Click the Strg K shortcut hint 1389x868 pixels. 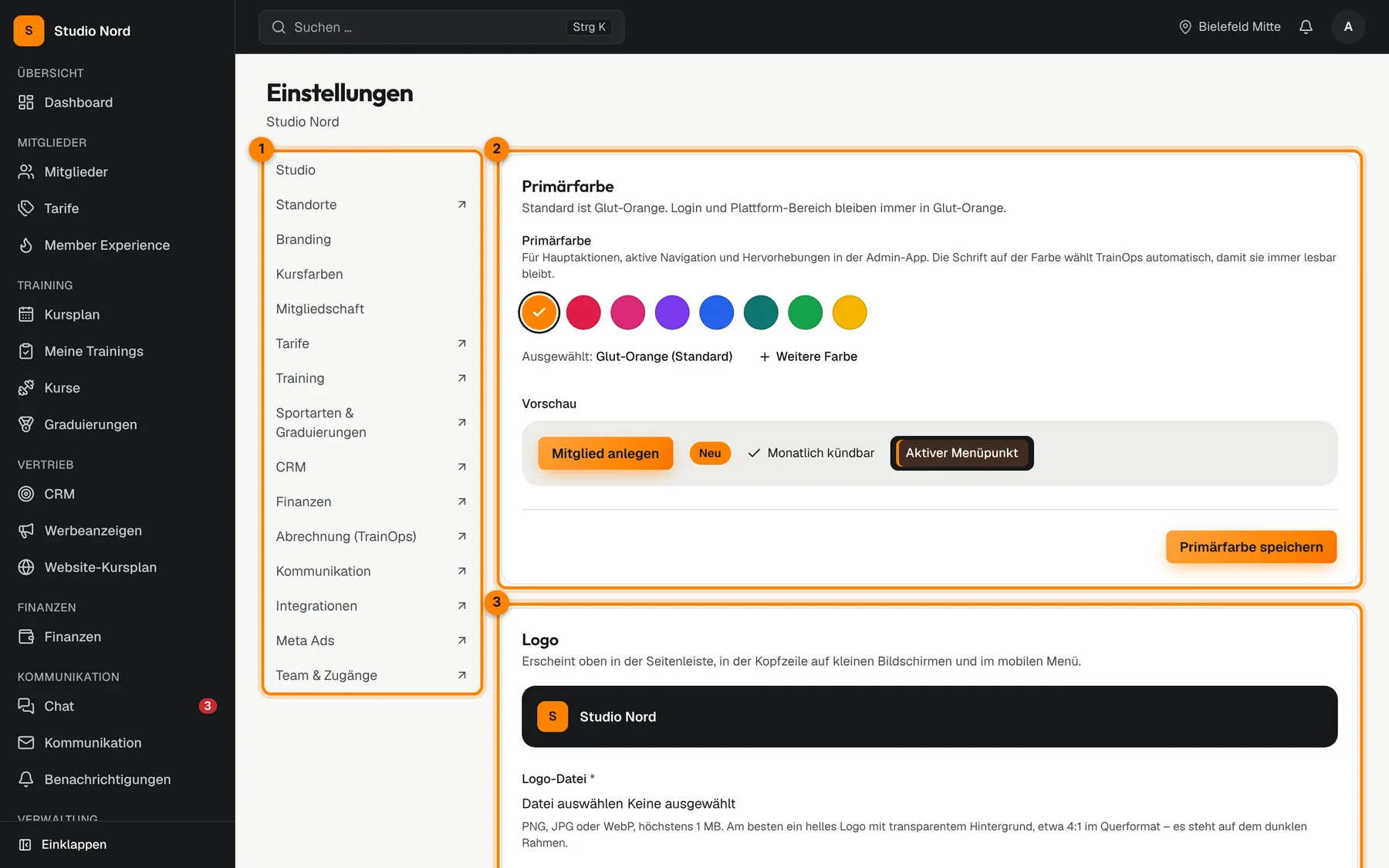point(589,27)
